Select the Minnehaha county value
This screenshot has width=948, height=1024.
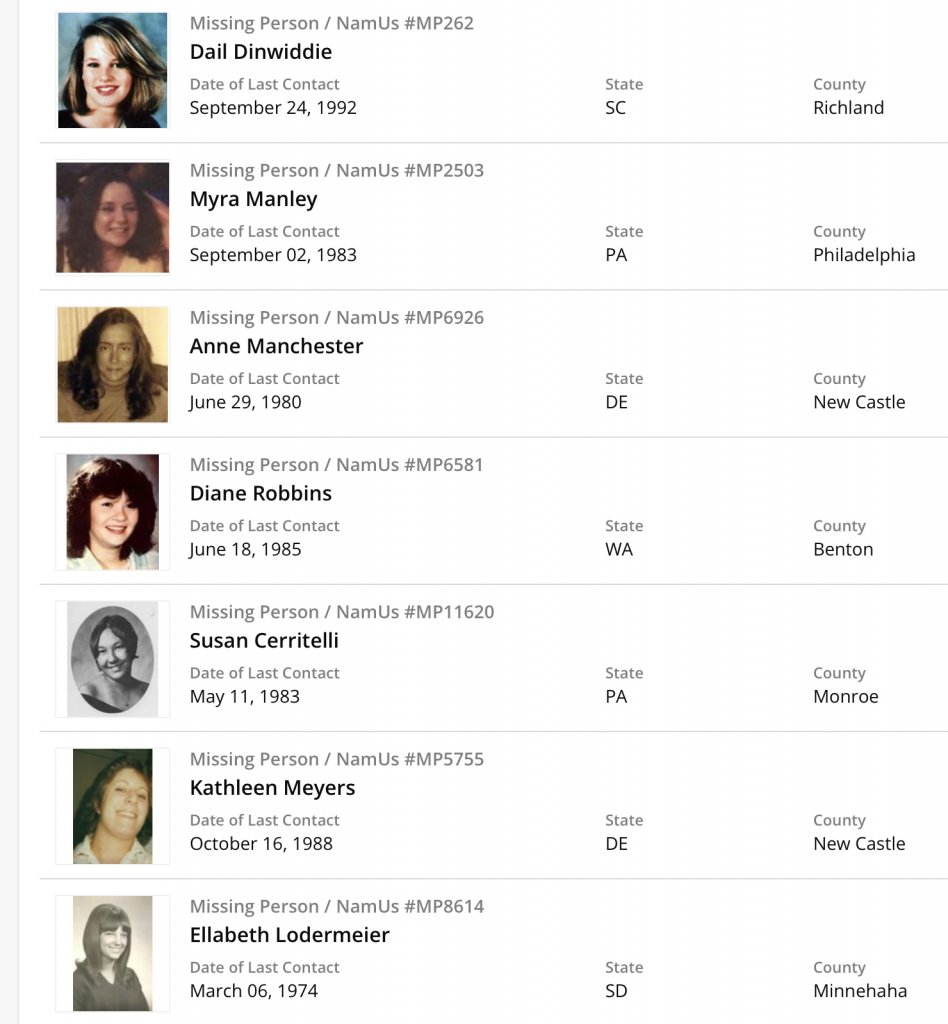coord(860,991)
